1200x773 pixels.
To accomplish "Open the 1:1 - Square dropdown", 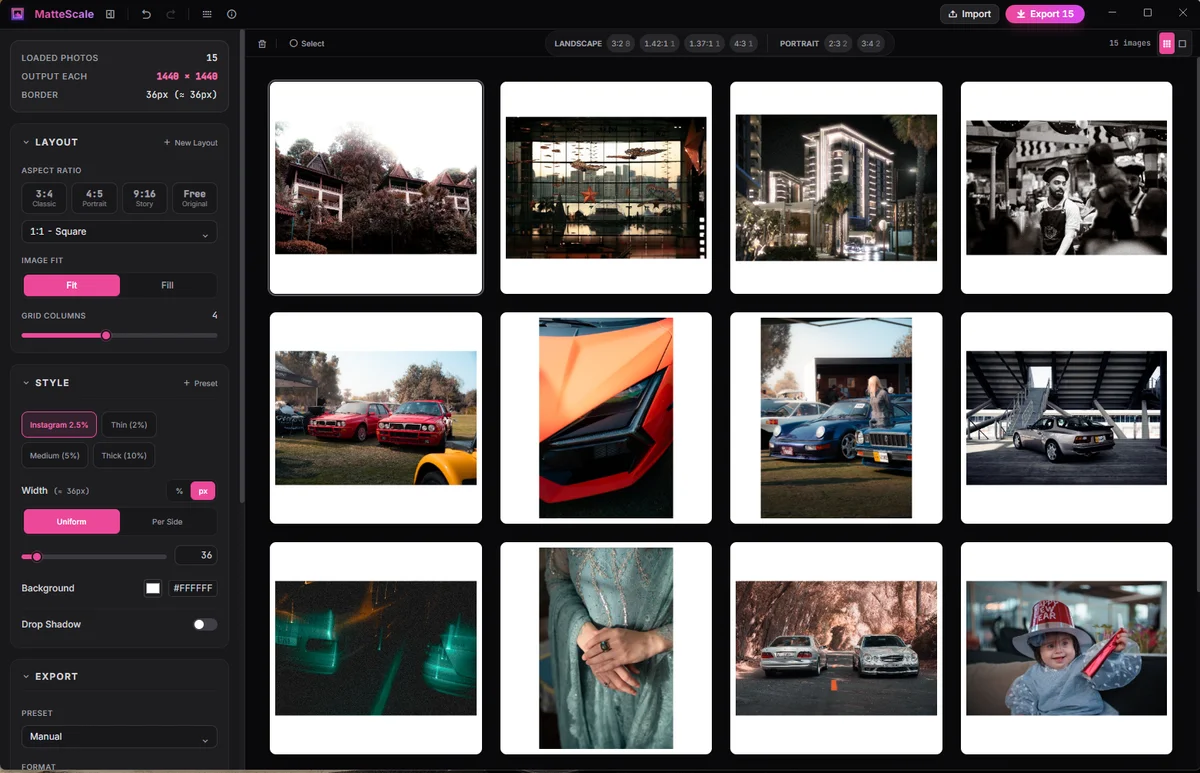I will [119, 232].
